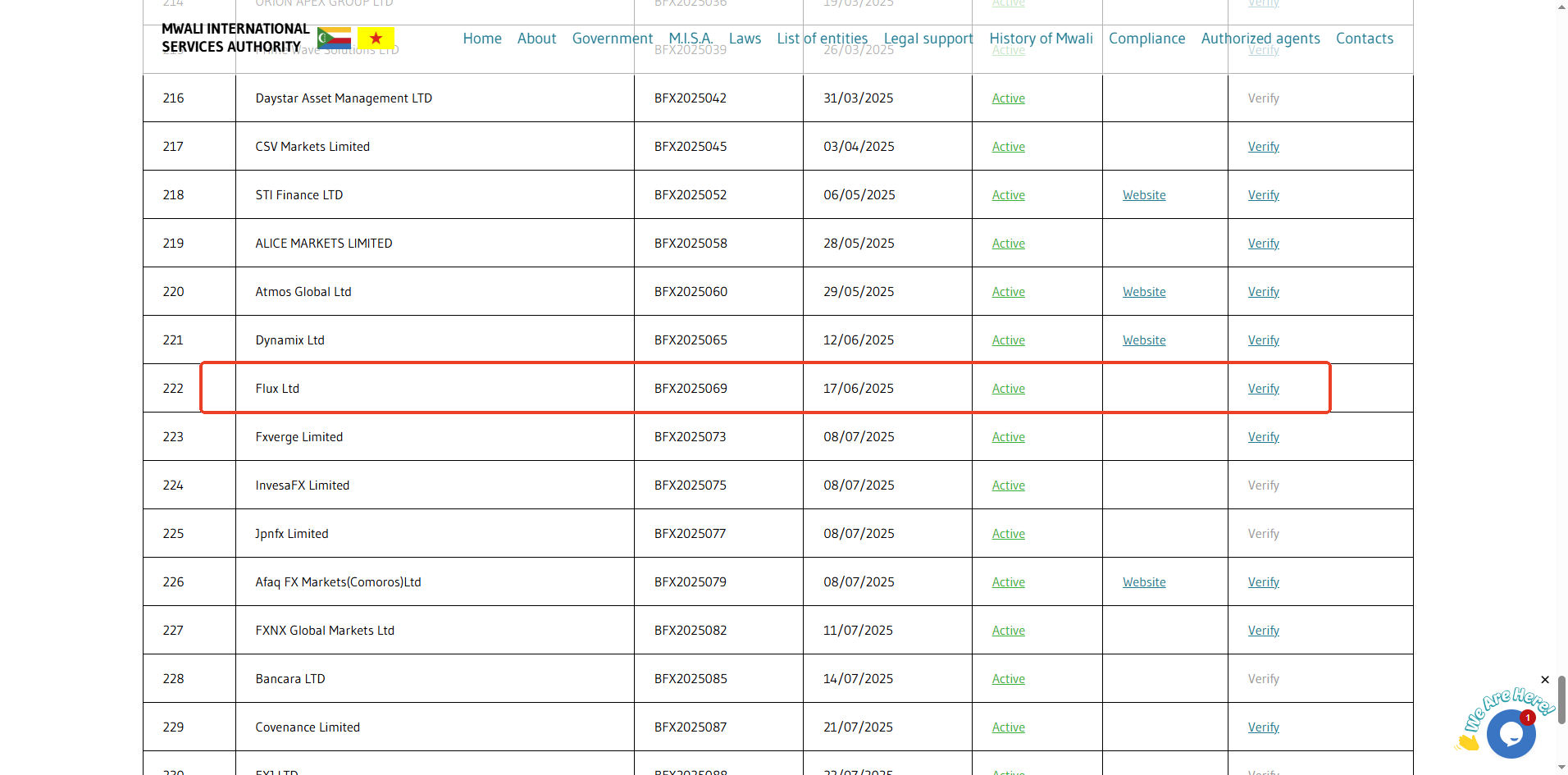Open the live chat bubble icon
This screenshot has height=775, width=1568.
coord(1510,733)
